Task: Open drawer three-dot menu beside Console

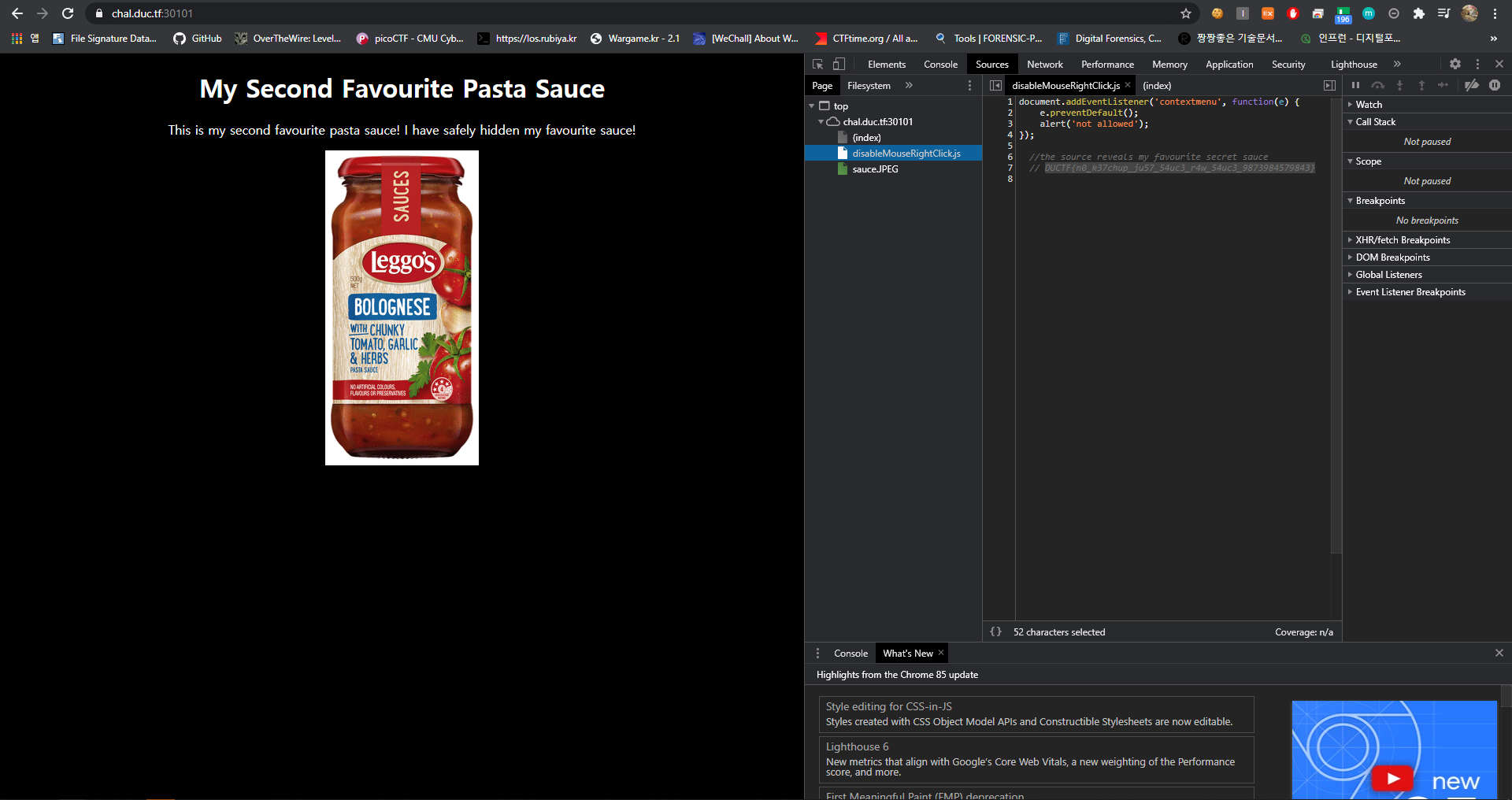Action: point(817,654)
